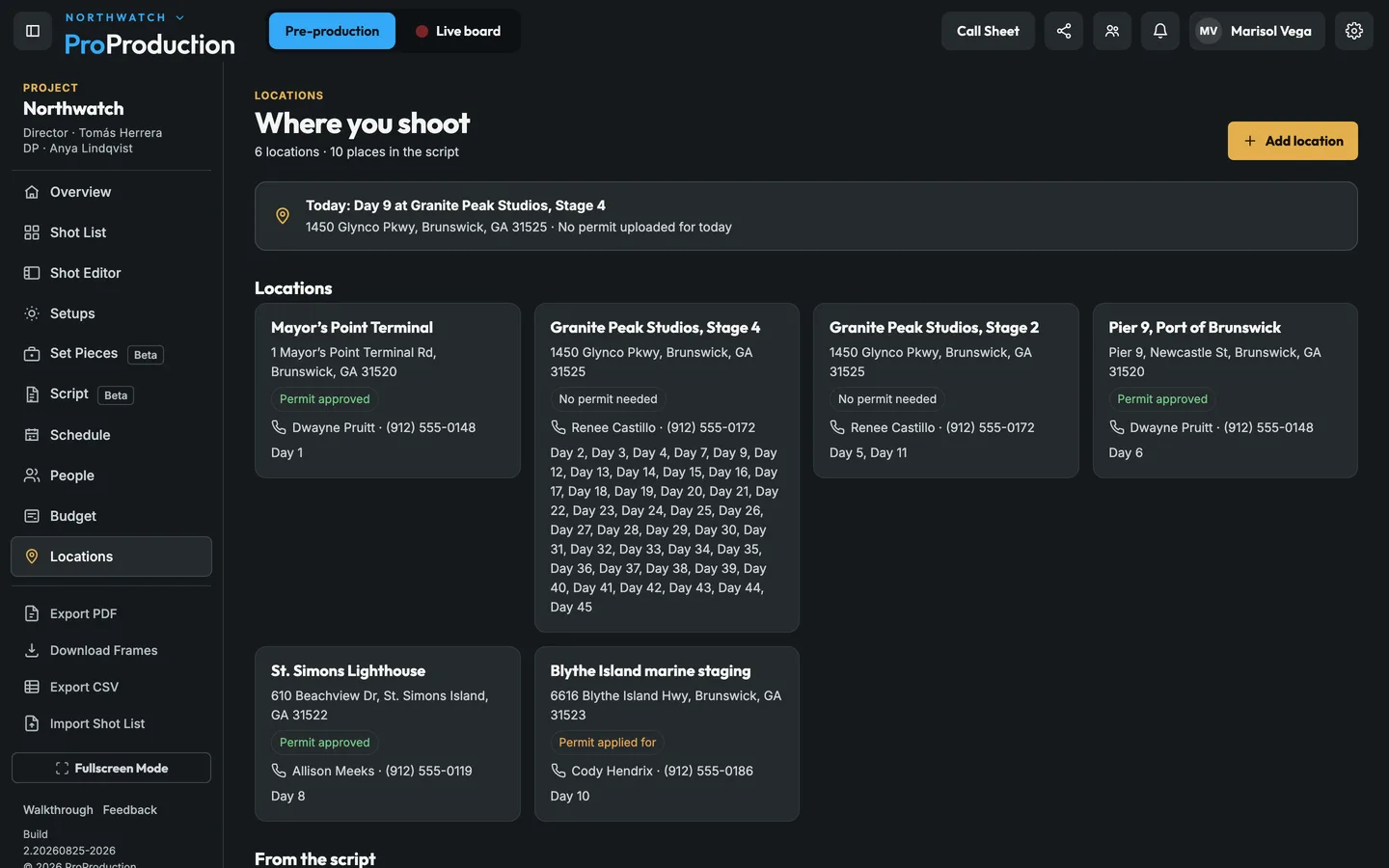The height and width of the screenshot is (868, 1389).
Task: Click the Walkthrough link
Action: (58, 810)
